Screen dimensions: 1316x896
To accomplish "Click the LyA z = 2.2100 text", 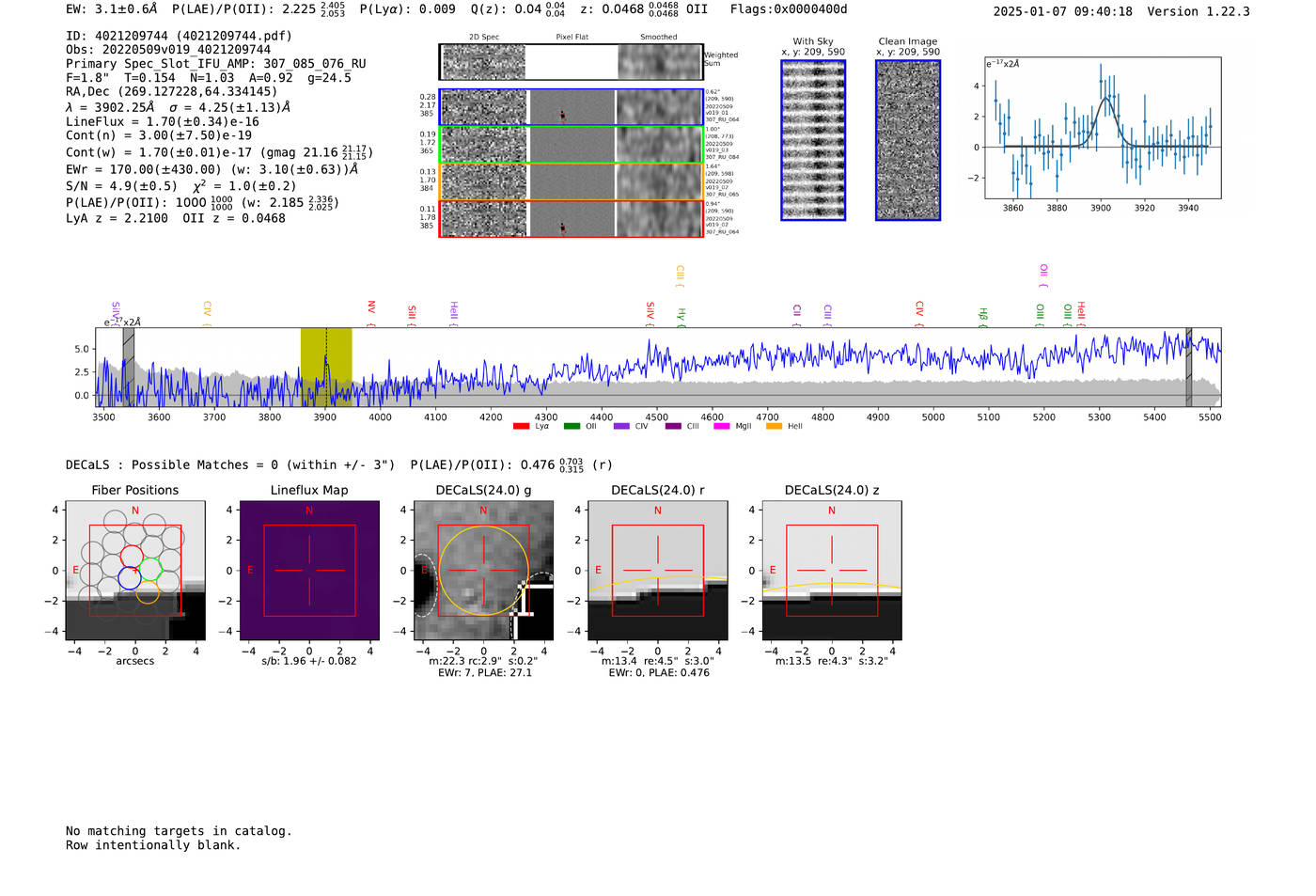I will [117, 218].
